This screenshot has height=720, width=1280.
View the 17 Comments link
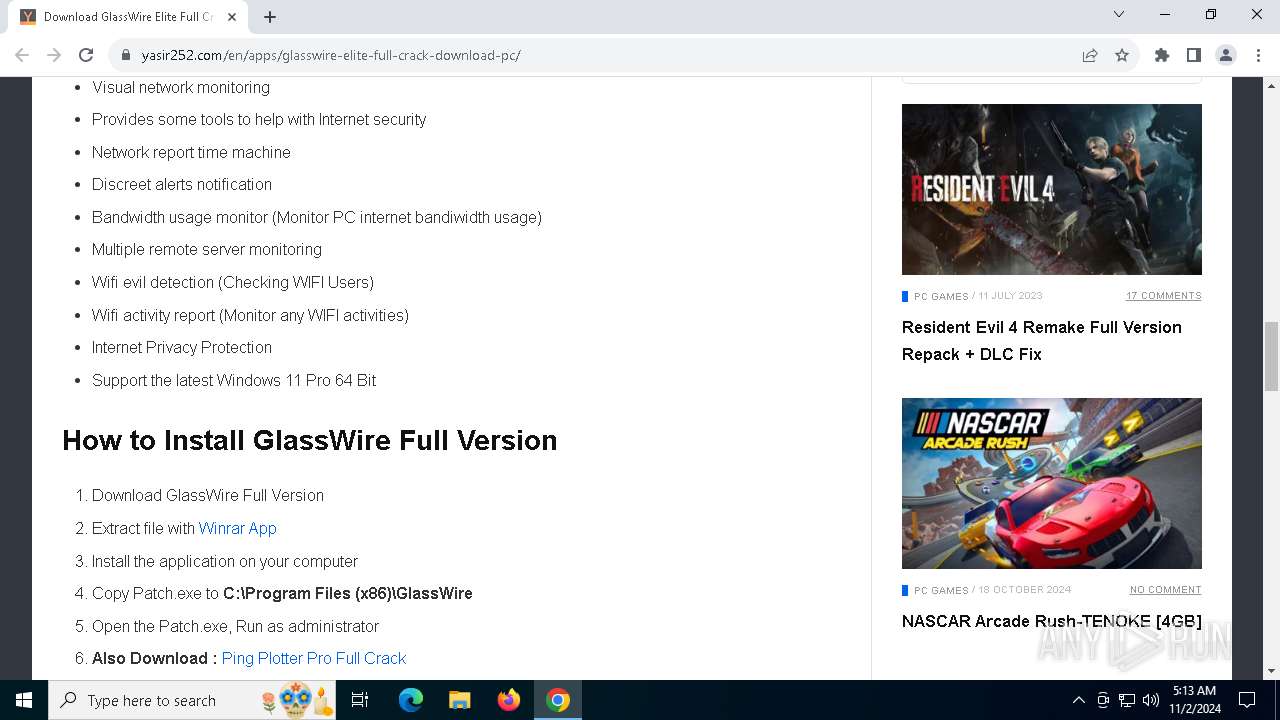(x=1164, y=296)
